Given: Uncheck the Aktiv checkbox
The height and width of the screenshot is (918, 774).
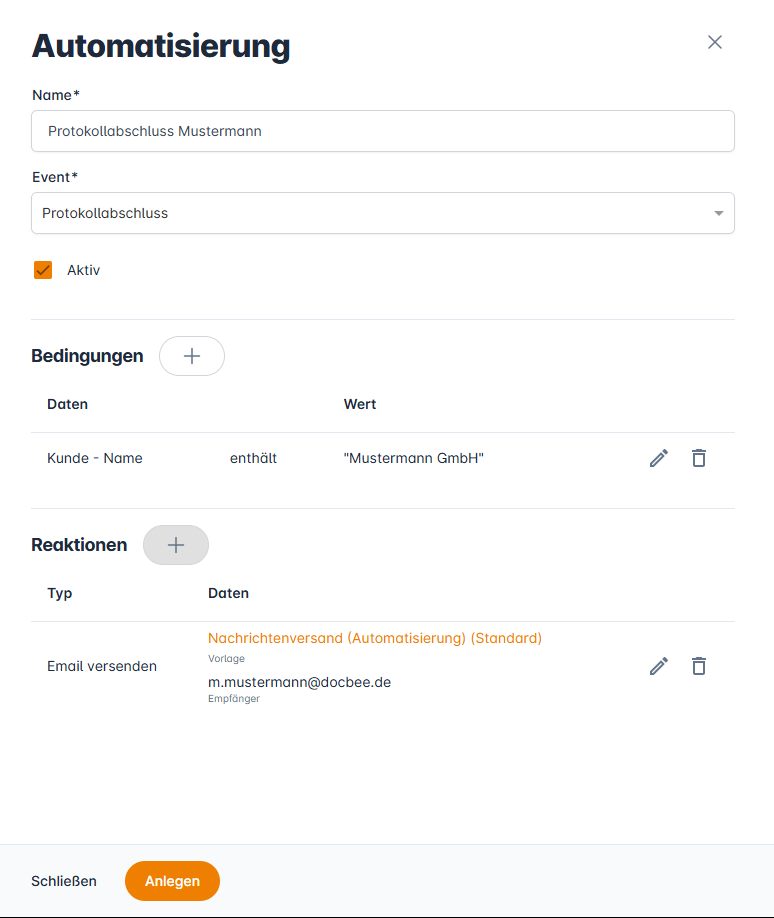Looking at the screenshot, I should [43, 270].
